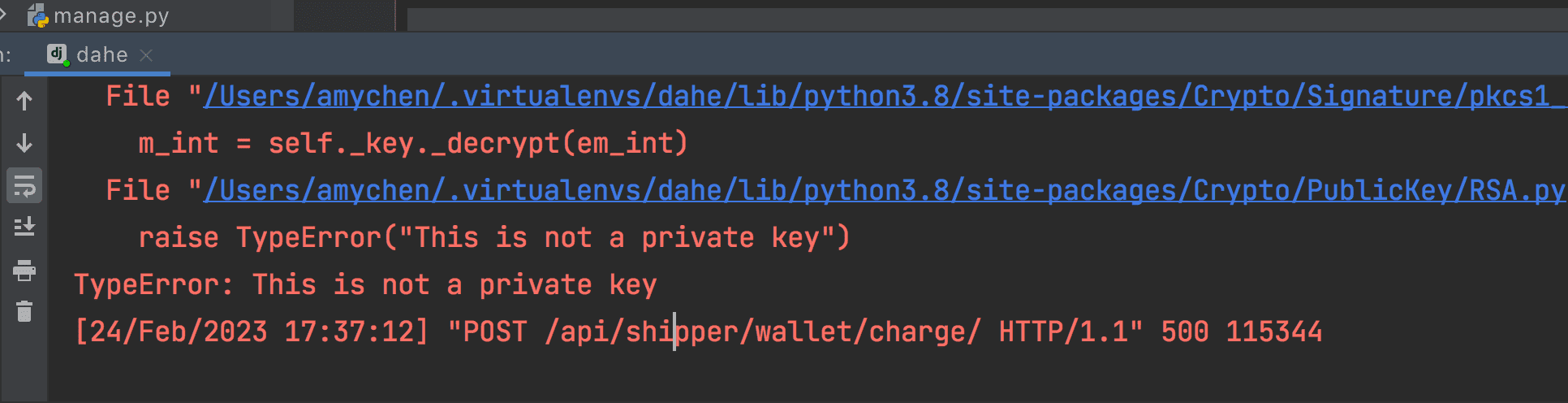Toggle soft-wrap in the run console

coord(24,186)
